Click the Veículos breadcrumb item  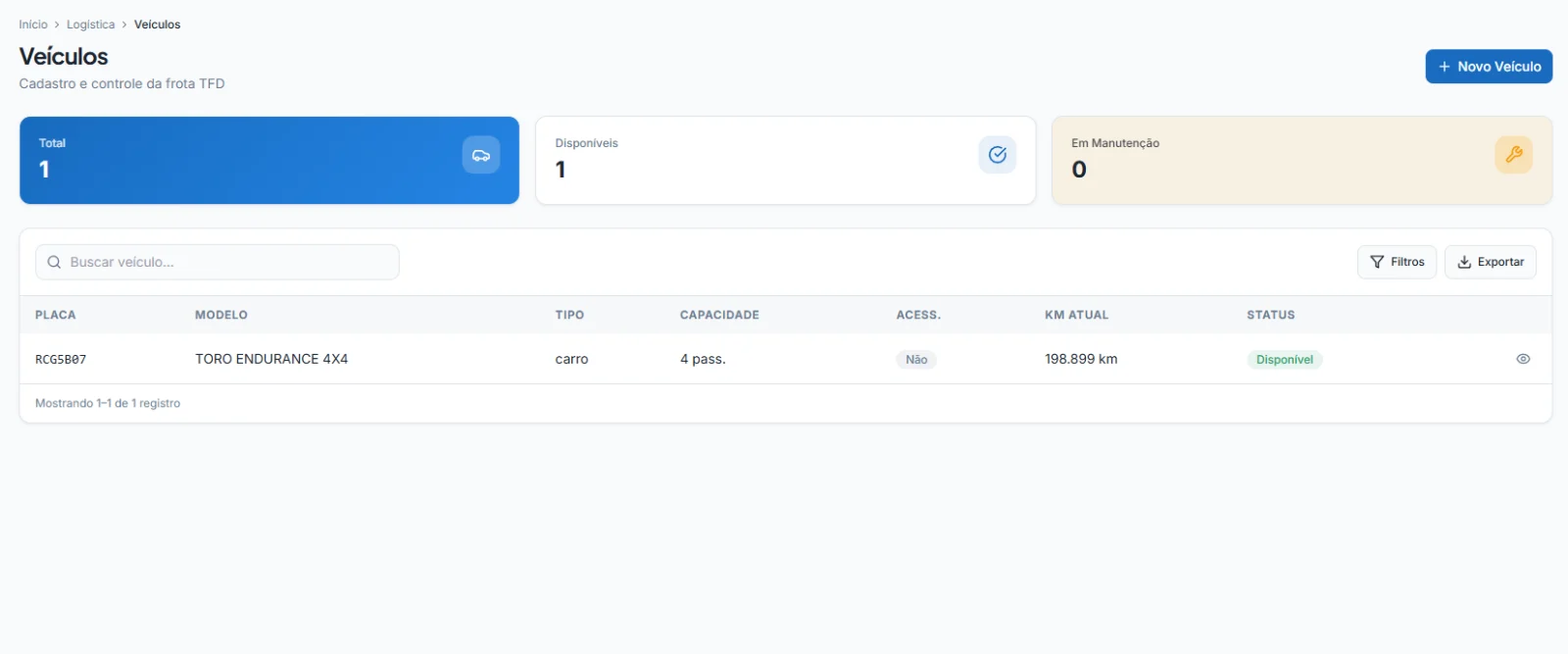click(157, 25)
